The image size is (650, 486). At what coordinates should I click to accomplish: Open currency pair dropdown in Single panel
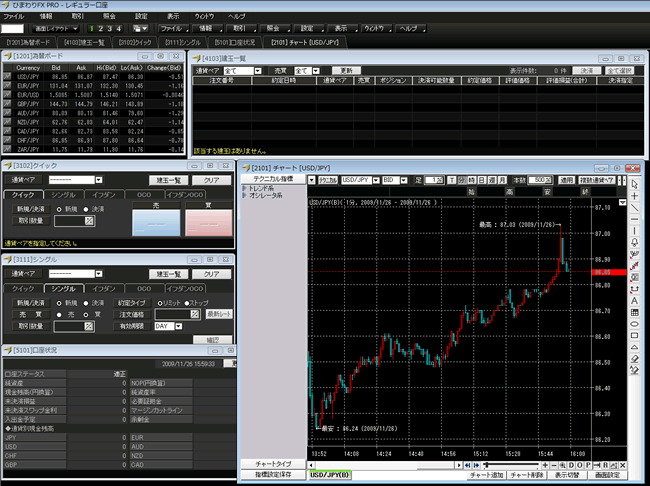pyautogui.click(x=99, y=274)
